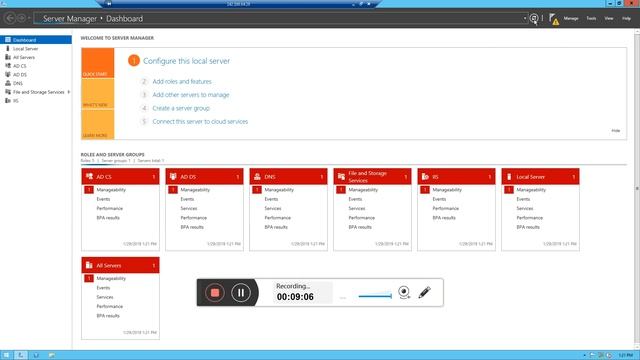Open the View menu
Image resolution: width=640 pixels, height=360 pixels.
[x=609, y=18]
